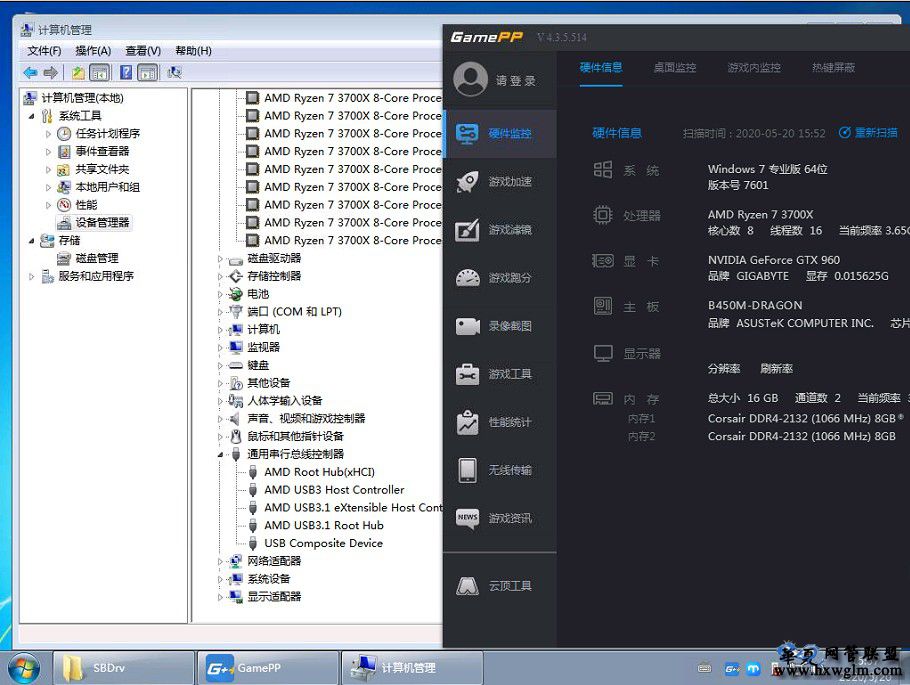Select AMD USB3 Host Controller device

[x=334, y=489]
